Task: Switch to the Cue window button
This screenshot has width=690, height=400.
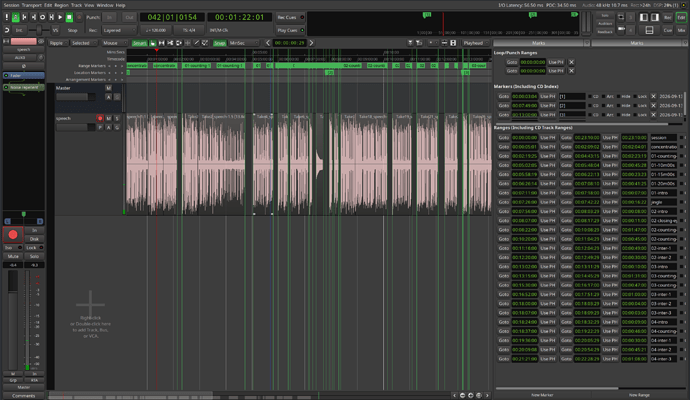Action: 668,30
